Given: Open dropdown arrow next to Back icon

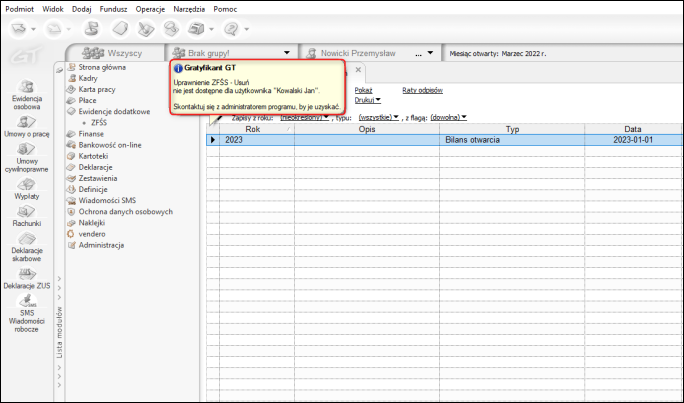Looking at the screenshot, I should [33, 29].
